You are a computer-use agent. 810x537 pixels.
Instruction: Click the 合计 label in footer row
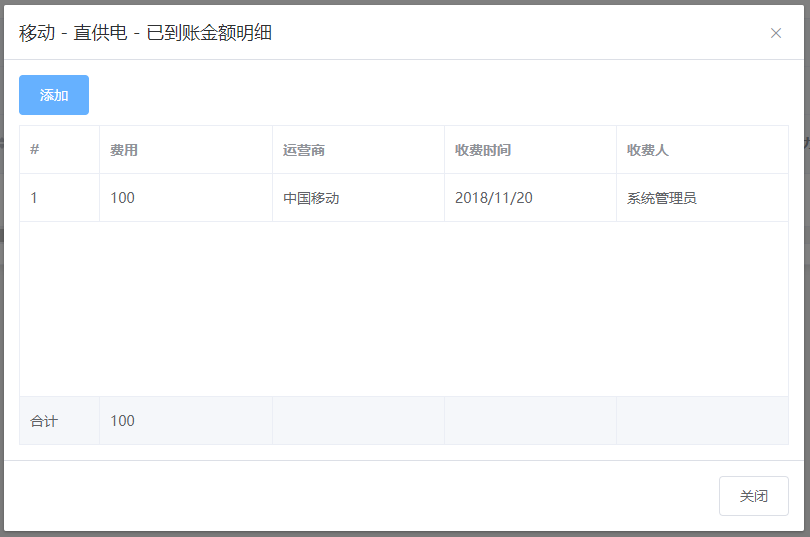coord(44,421)
